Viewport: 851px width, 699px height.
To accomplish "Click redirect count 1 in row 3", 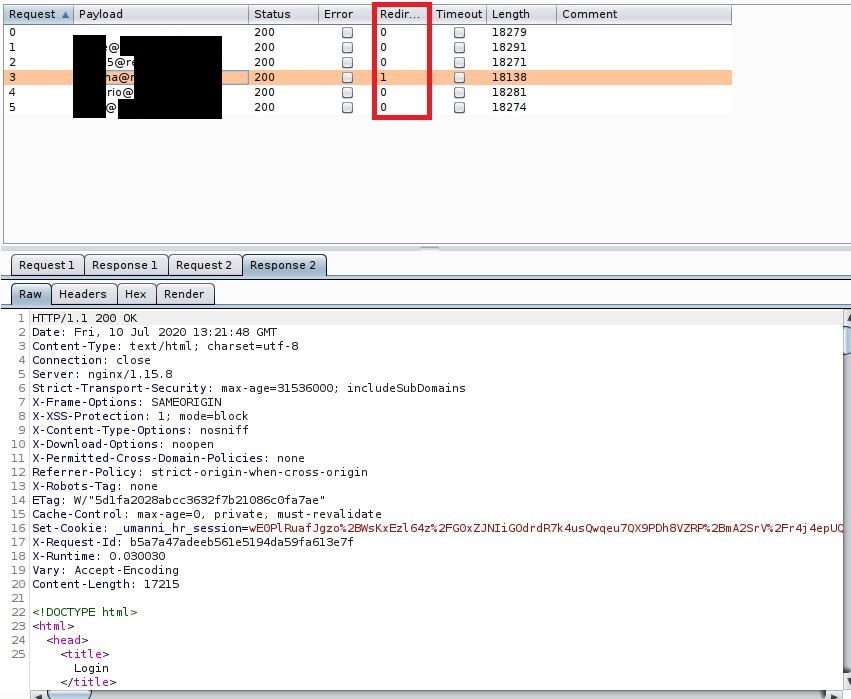I will click(x=384, y=78).
